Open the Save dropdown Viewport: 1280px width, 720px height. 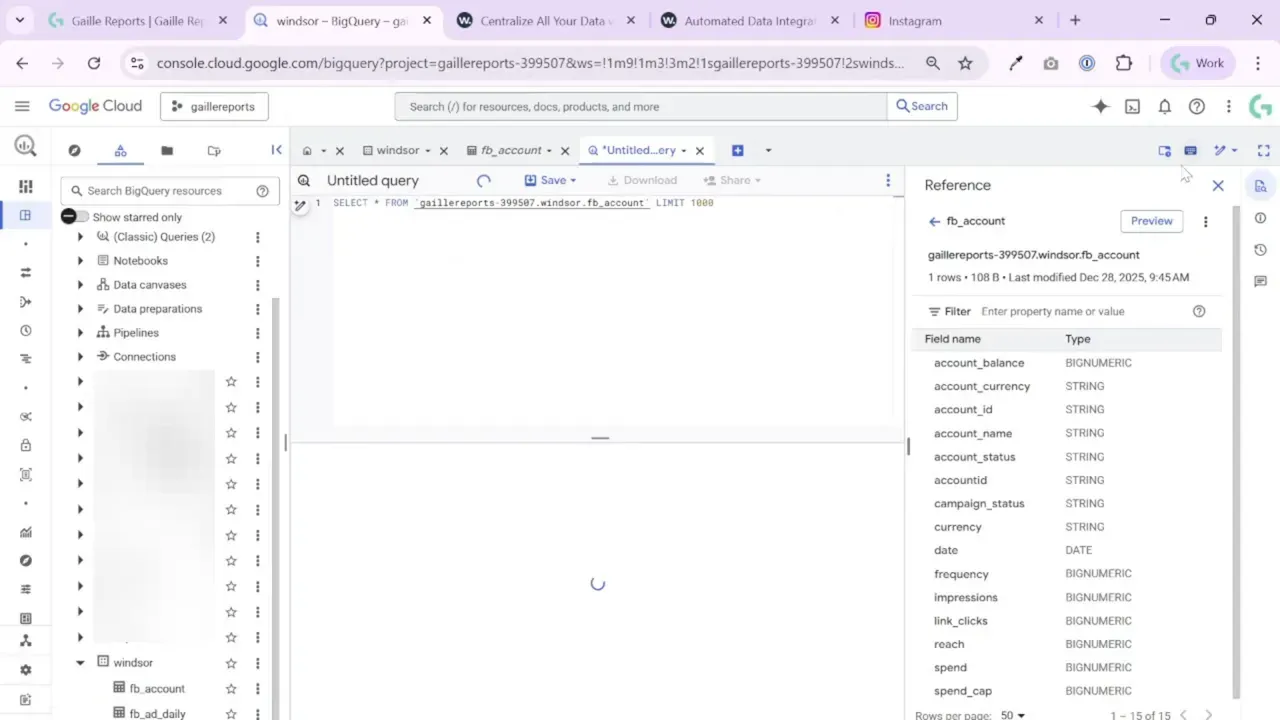tap(551, 180)
